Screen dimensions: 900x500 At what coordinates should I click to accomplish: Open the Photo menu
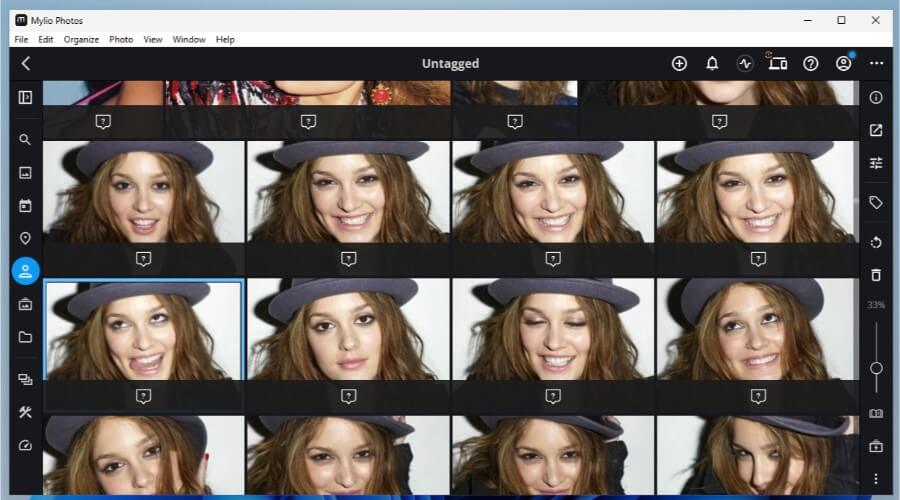coord(121,40)
